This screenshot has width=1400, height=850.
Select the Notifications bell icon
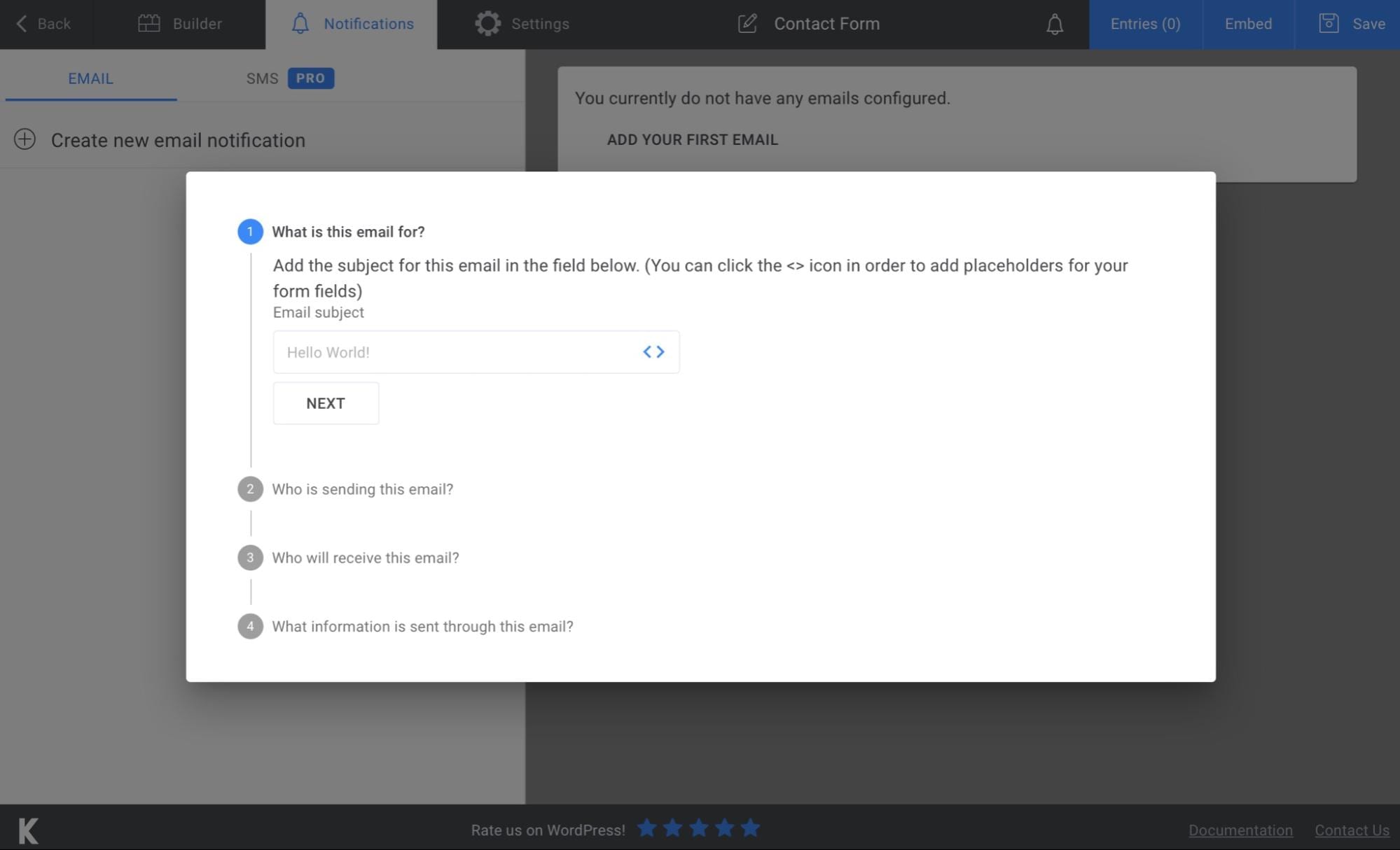(x=300, y=23)
